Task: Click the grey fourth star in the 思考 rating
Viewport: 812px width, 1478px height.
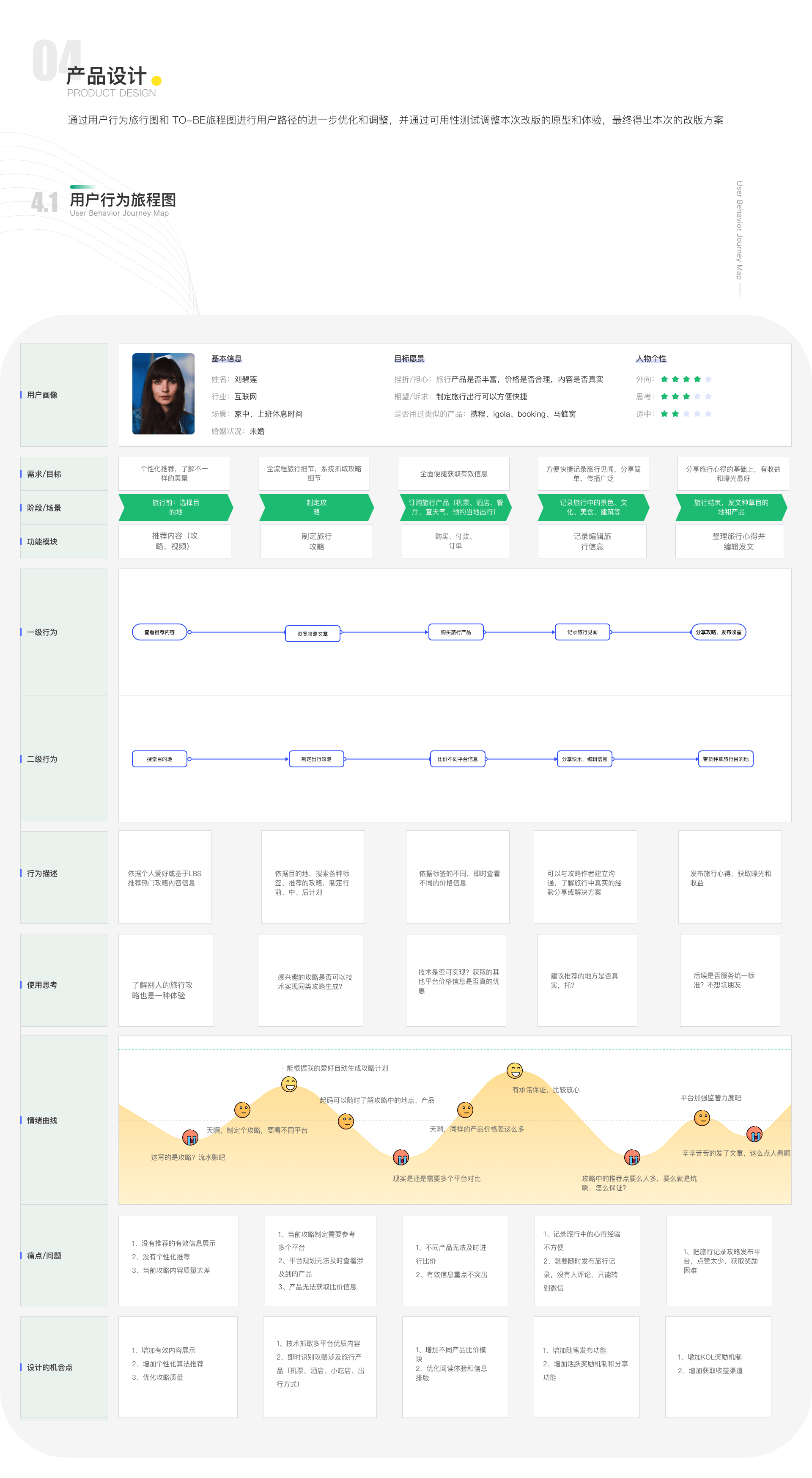Action: [697, 396]
